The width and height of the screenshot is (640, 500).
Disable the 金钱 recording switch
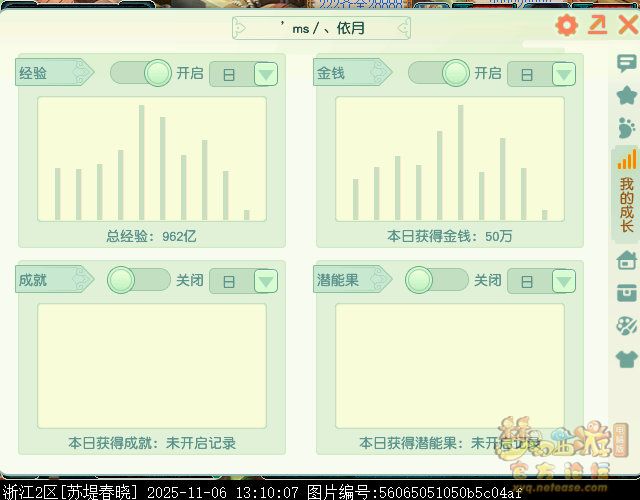[x=438, y=73]
